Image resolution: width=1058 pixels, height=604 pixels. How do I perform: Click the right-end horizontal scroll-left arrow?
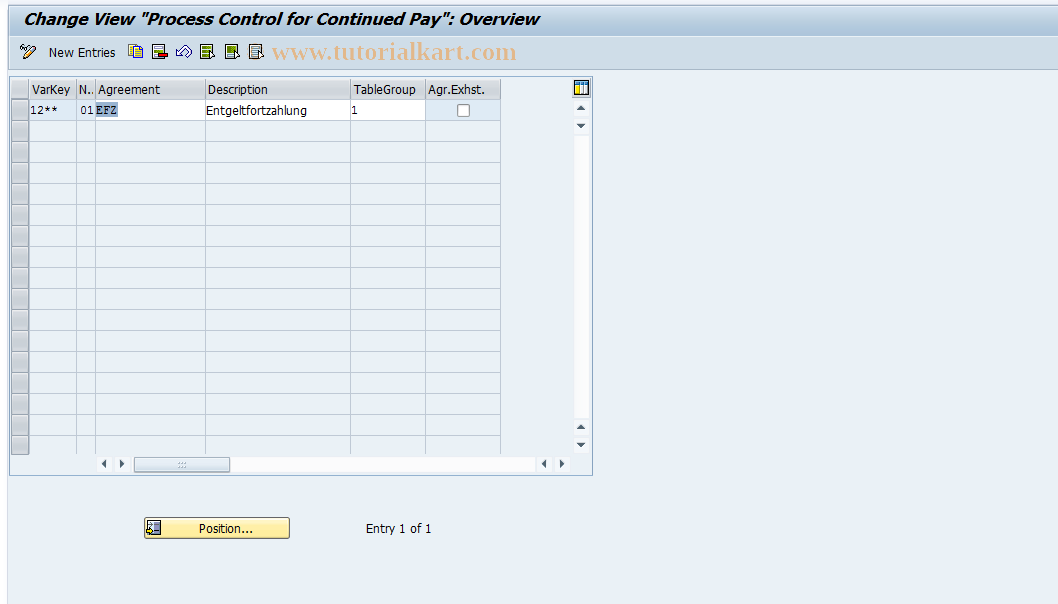[544, 464]
